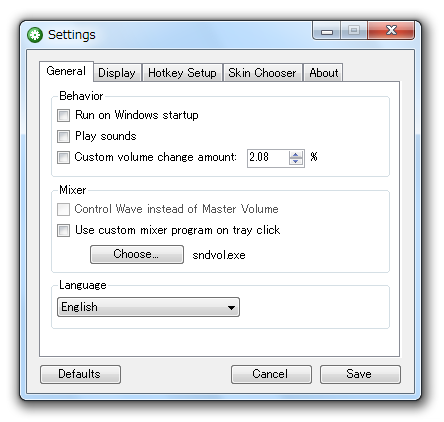Viewport: 444px width, 422px height.
Task: Close the Settings window
Action: (391, 31)
